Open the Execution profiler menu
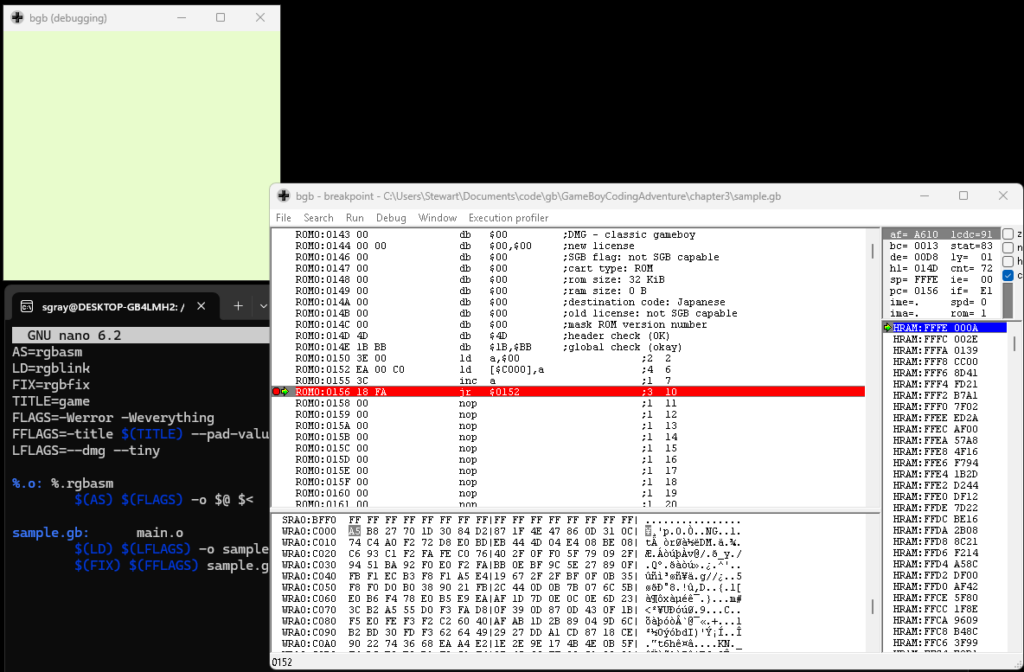The width and height of the screenshot is (1024, 672). (x=508, y=217)
